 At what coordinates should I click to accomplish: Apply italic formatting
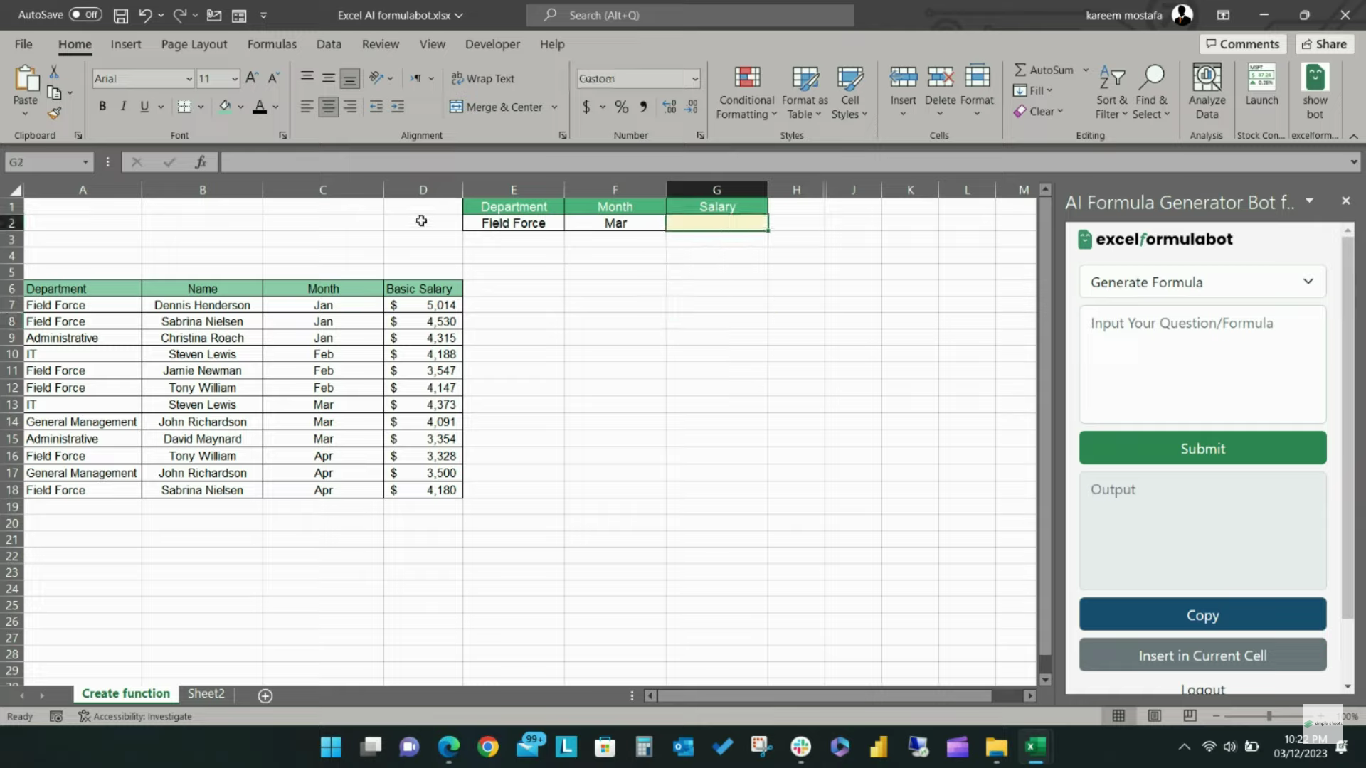pos(123,107)
